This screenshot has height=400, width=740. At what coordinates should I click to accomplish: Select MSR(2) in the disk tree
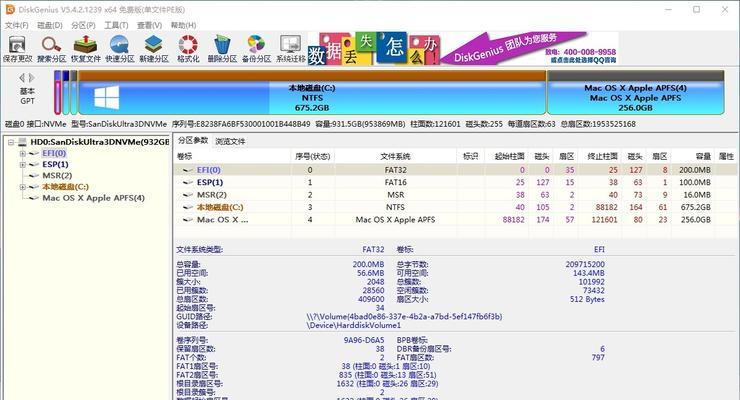(x=57, y=175)
